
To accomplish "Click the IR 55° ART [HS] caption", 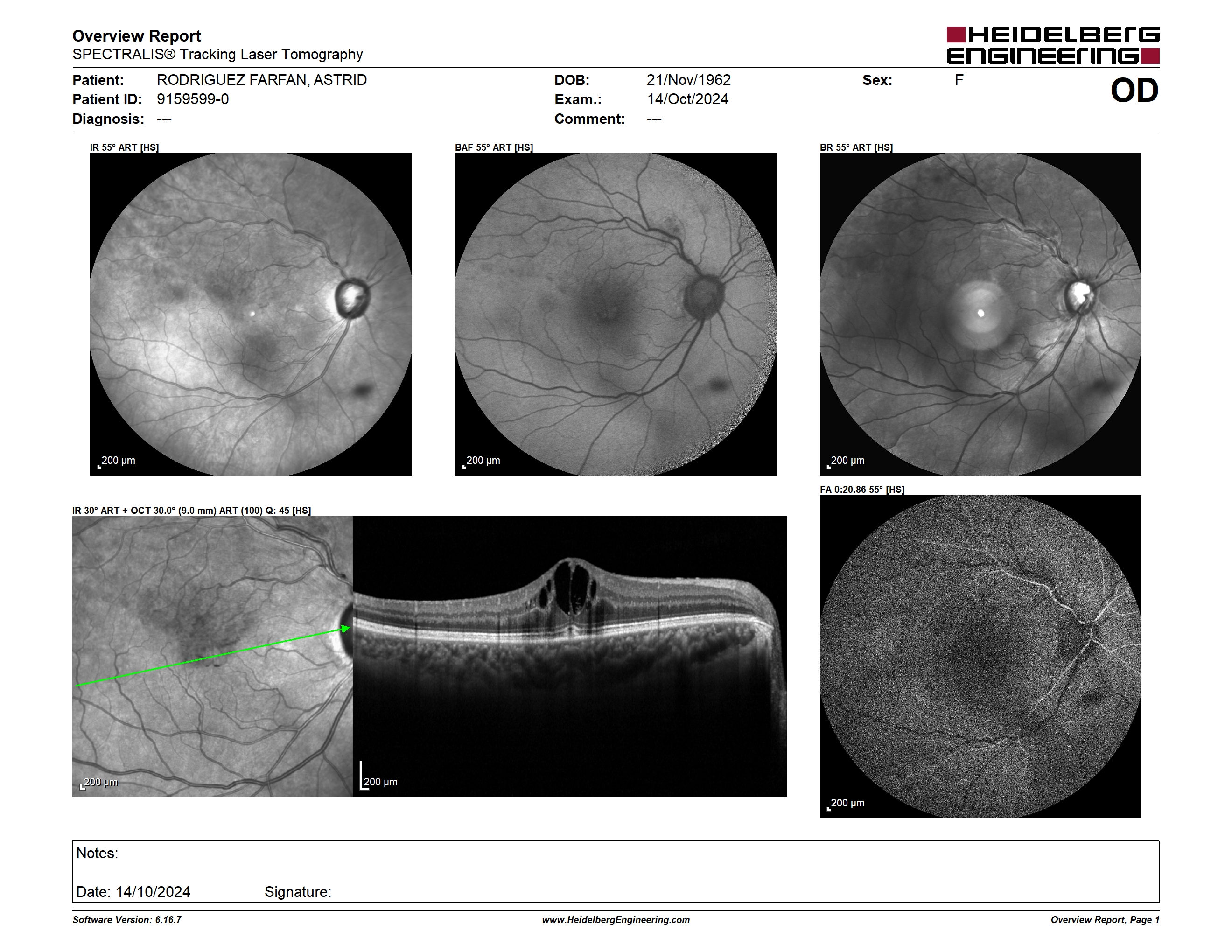I will point(125,147).
